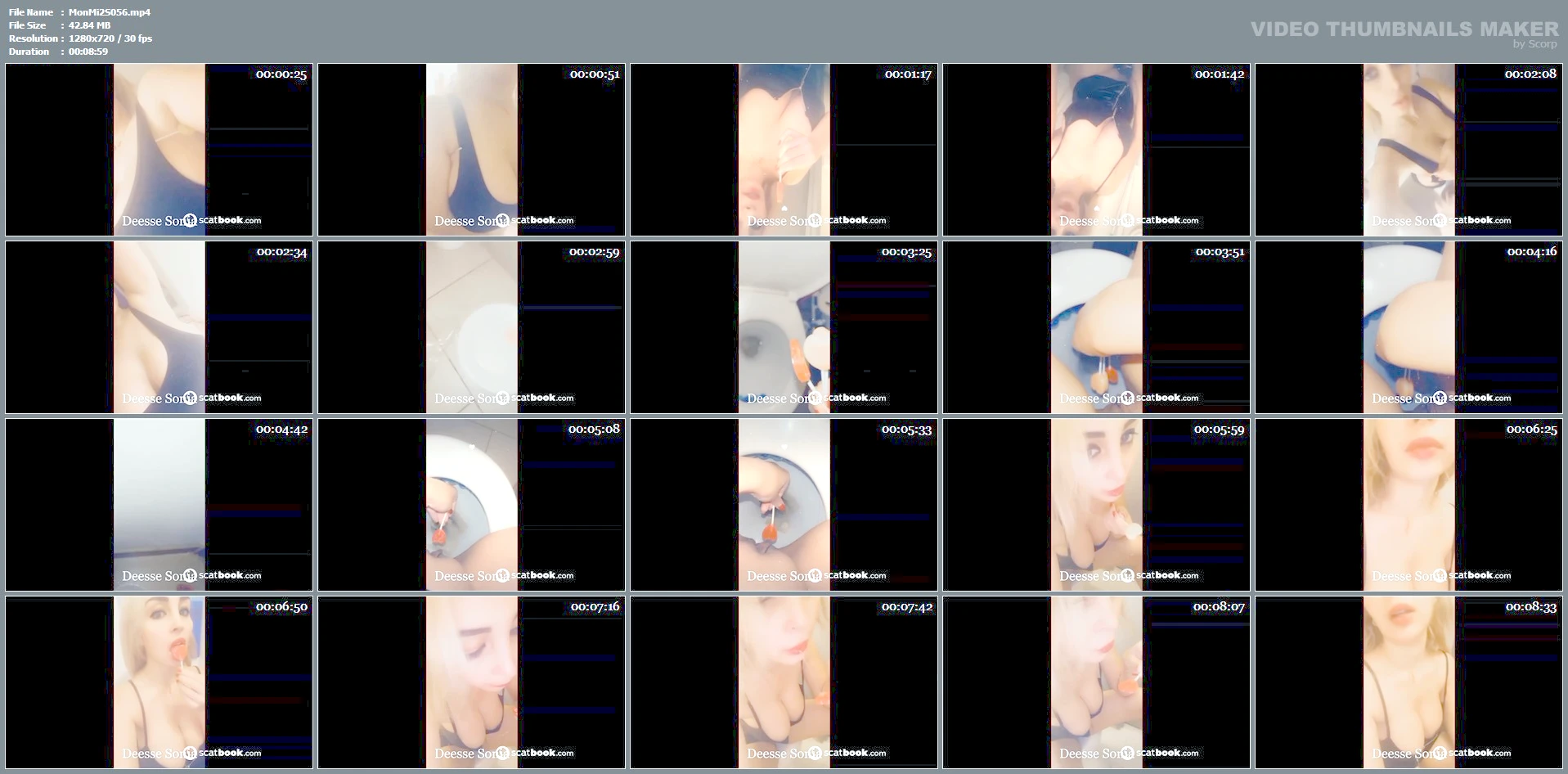Pick the thumbnail timestamped 00:05:59
The height and width of the screenshot is (774, 1568).
point(1096,505)
